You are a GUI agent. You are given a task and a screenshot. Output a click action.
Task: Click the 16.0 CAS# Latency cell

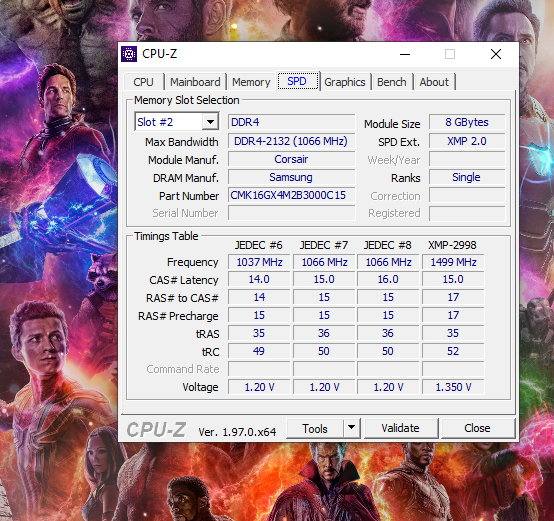[388, 279]
